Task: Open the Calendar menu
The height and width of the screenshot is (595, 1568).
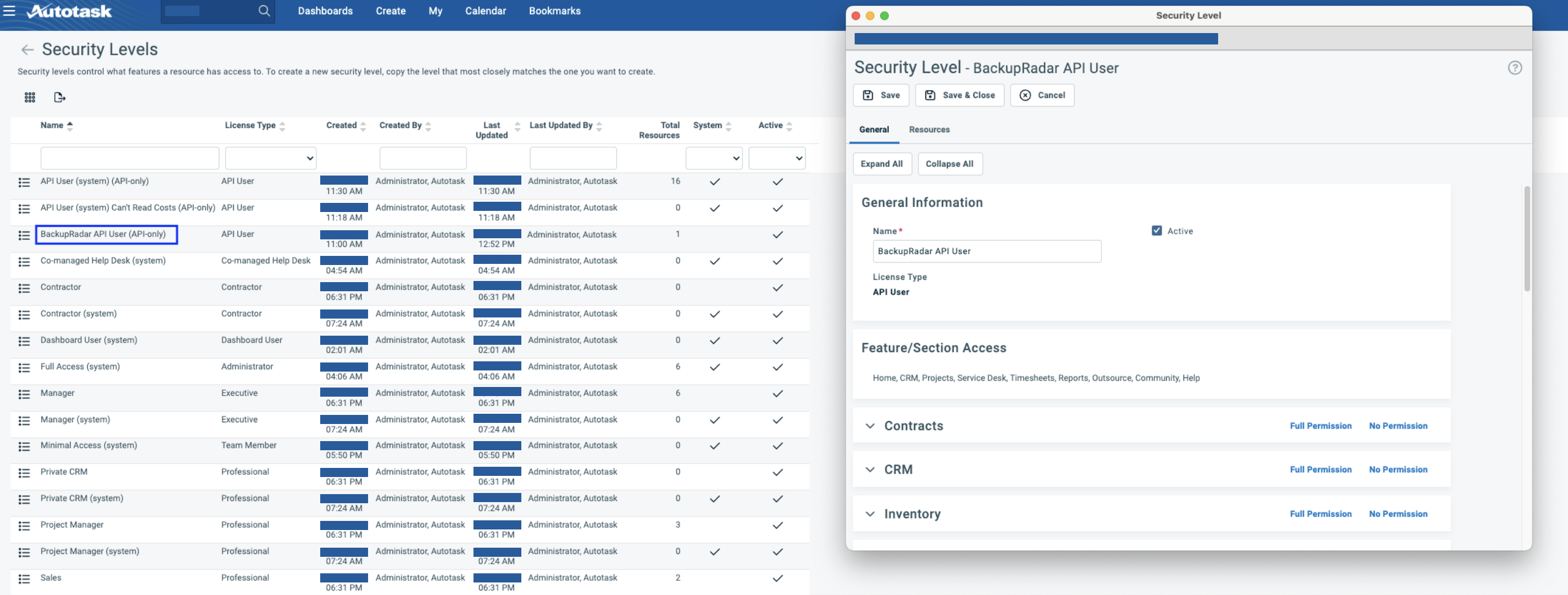Action: point(485,11)
